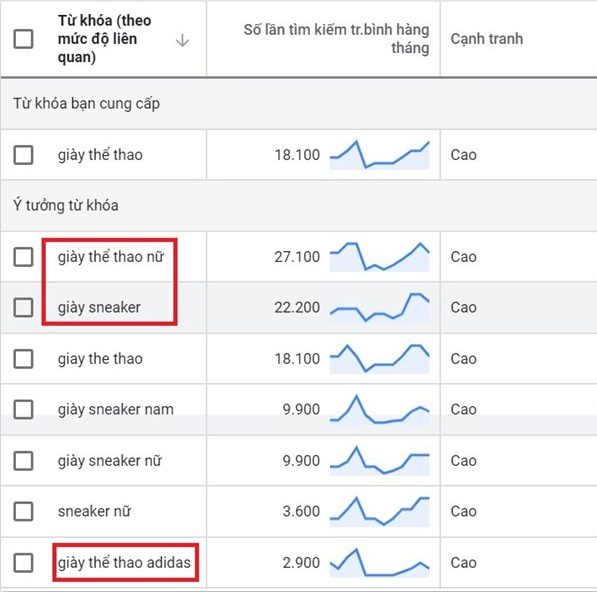597x592 pixels.
Task: View trend sparkline for 'giay the thao'
Action: [x=380, y=359]
